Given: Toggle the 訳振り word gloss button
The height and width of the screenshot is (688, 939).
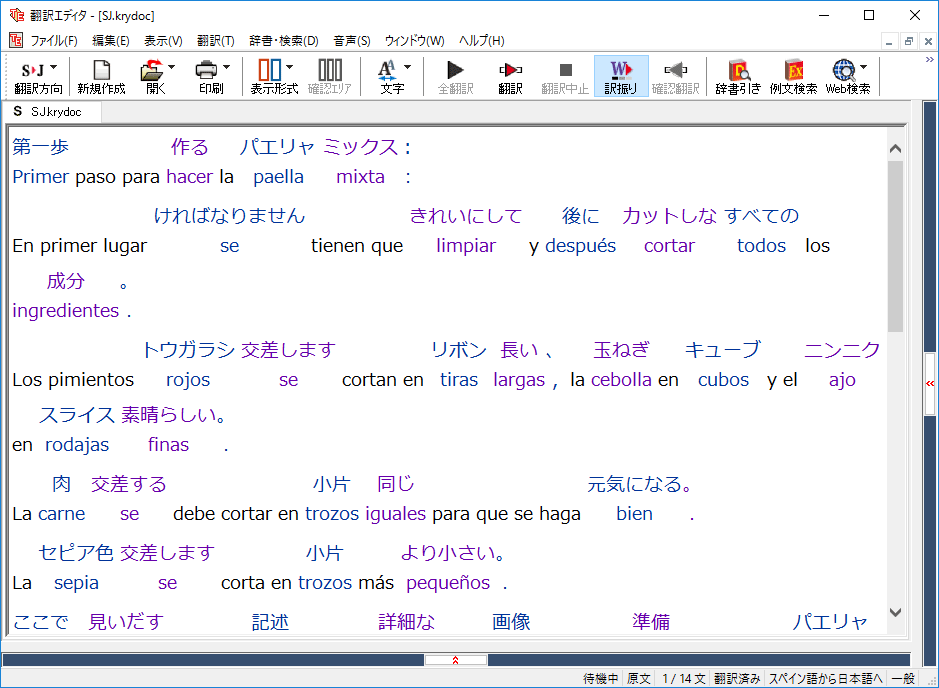Looking at the screenshot, I should [621, 76].
